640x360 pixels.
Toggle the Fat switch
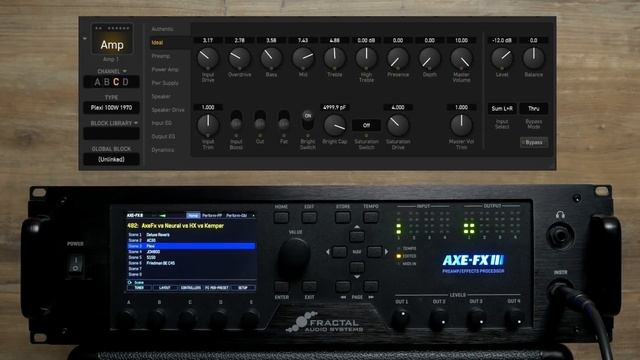(x=284, y=120)
